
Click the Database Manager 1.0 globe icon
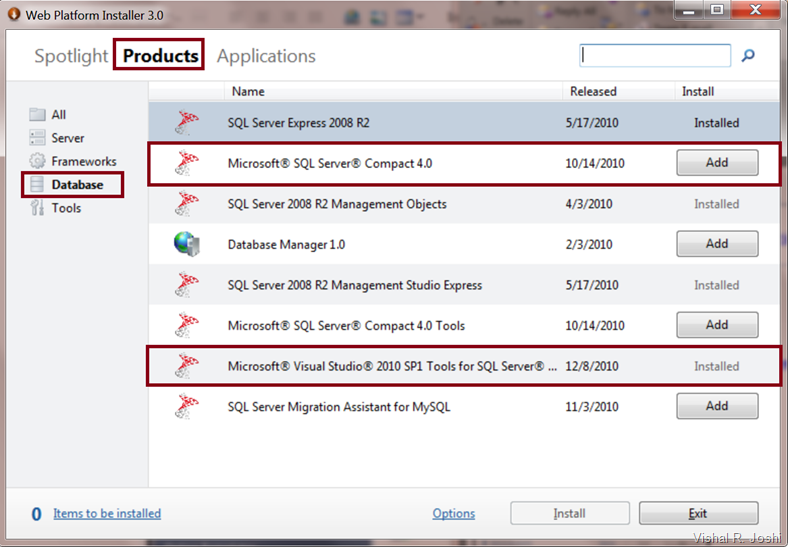(x=187, y=244)
